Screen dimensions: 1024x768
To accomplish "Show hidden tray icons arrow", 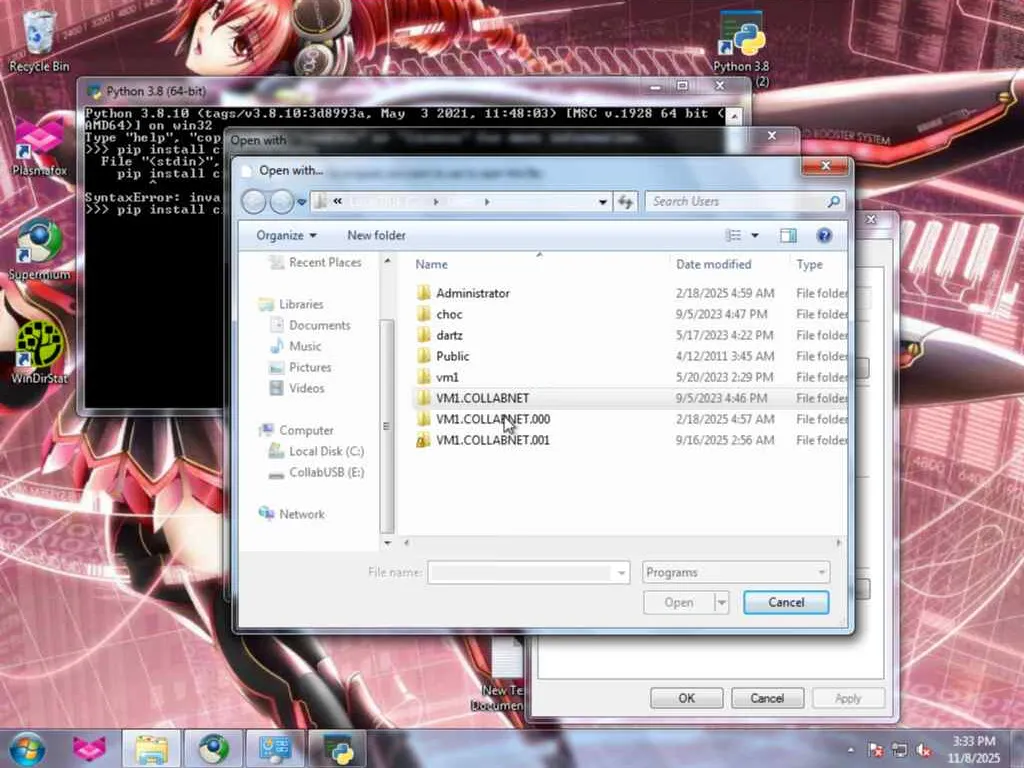I will 850,750.
